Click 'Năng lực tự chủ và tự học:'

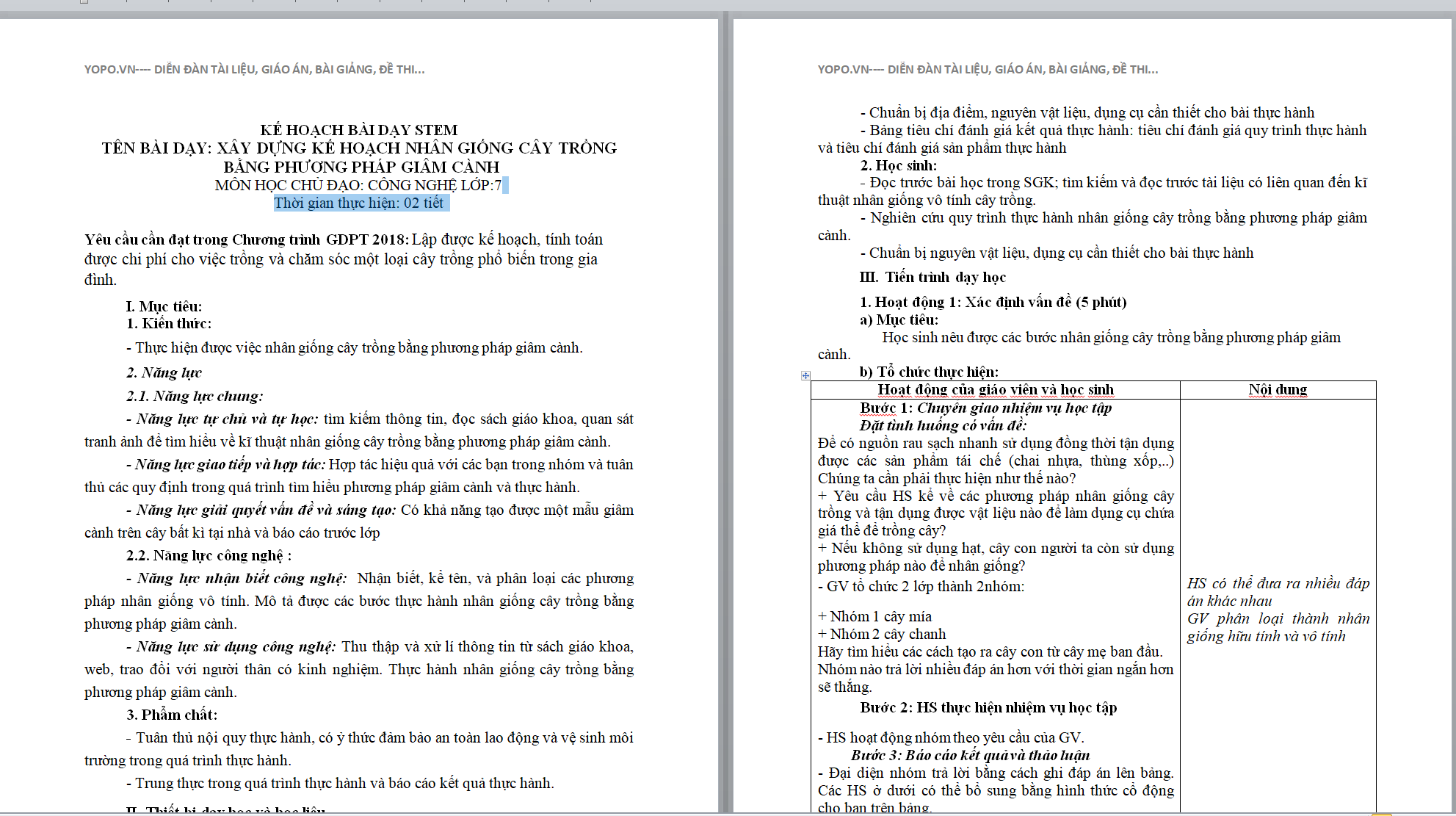[x=228, y=419]
